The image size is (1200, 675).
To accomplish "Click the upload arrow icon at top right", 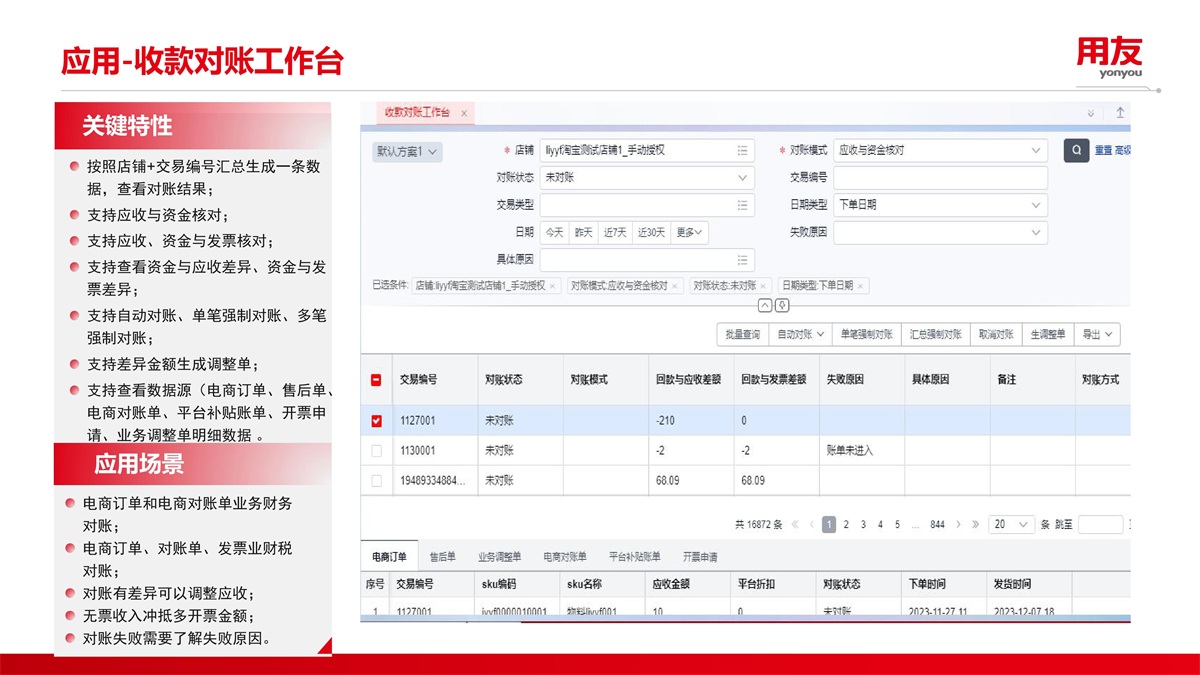I will 1120,113.
